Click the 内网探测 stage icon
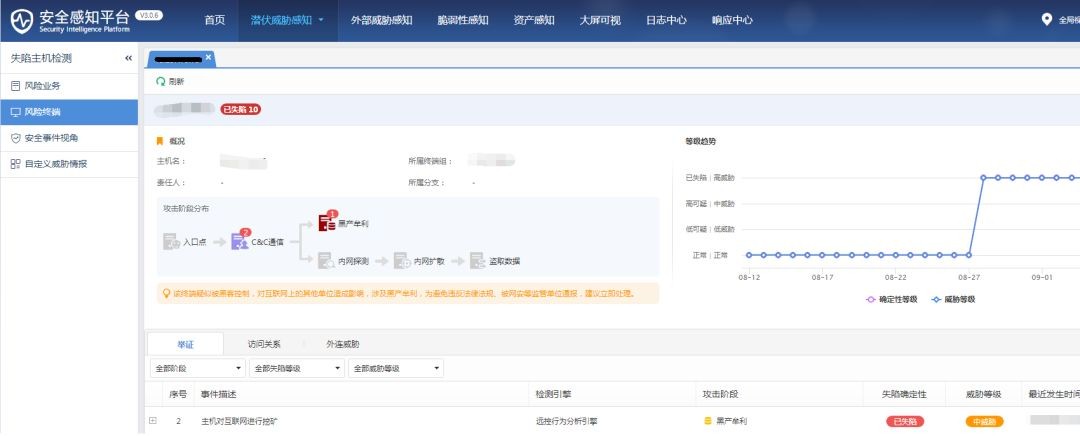 [326, 261]
